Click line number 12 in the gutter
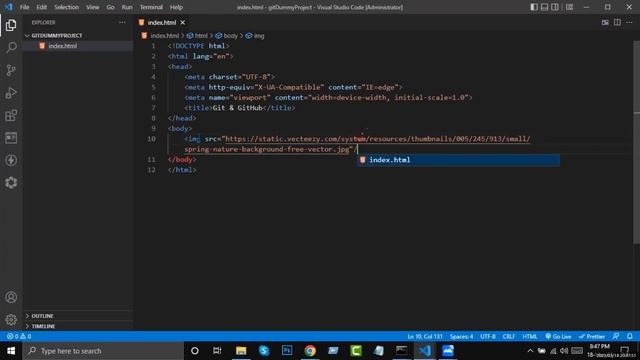 pyautogui.click(x=151, y=170)
